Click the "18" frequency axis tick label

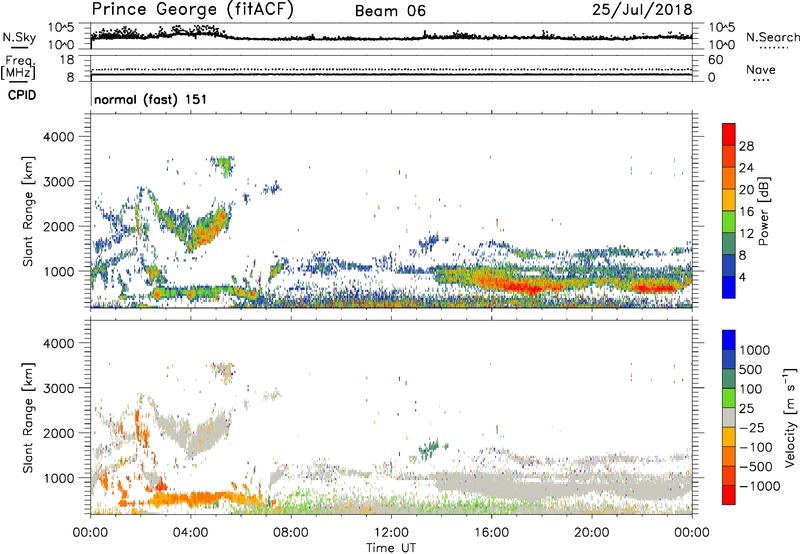click(x=67, y=59)
